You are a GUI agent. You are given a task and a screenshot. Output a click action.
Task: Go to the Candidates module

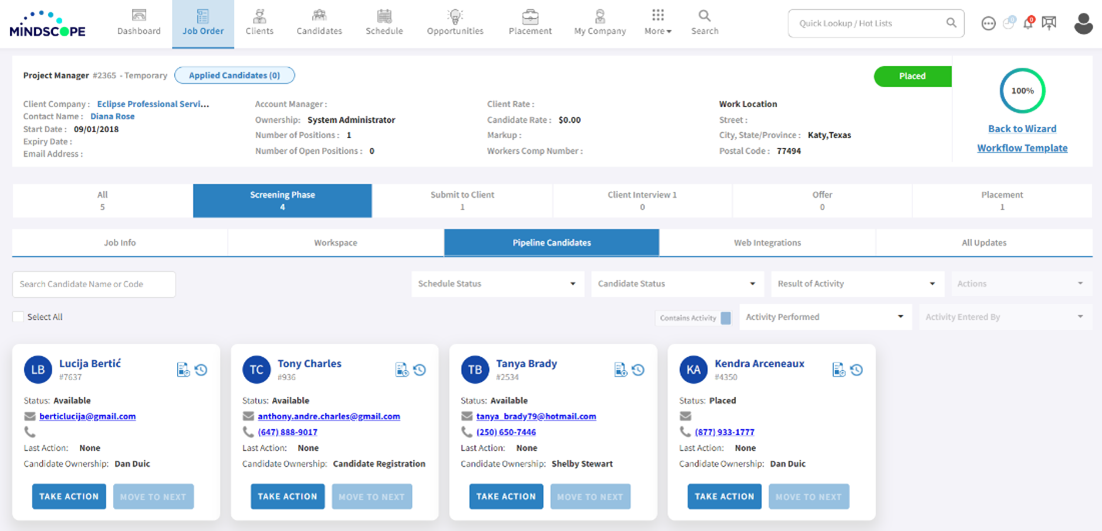[318, 23]
